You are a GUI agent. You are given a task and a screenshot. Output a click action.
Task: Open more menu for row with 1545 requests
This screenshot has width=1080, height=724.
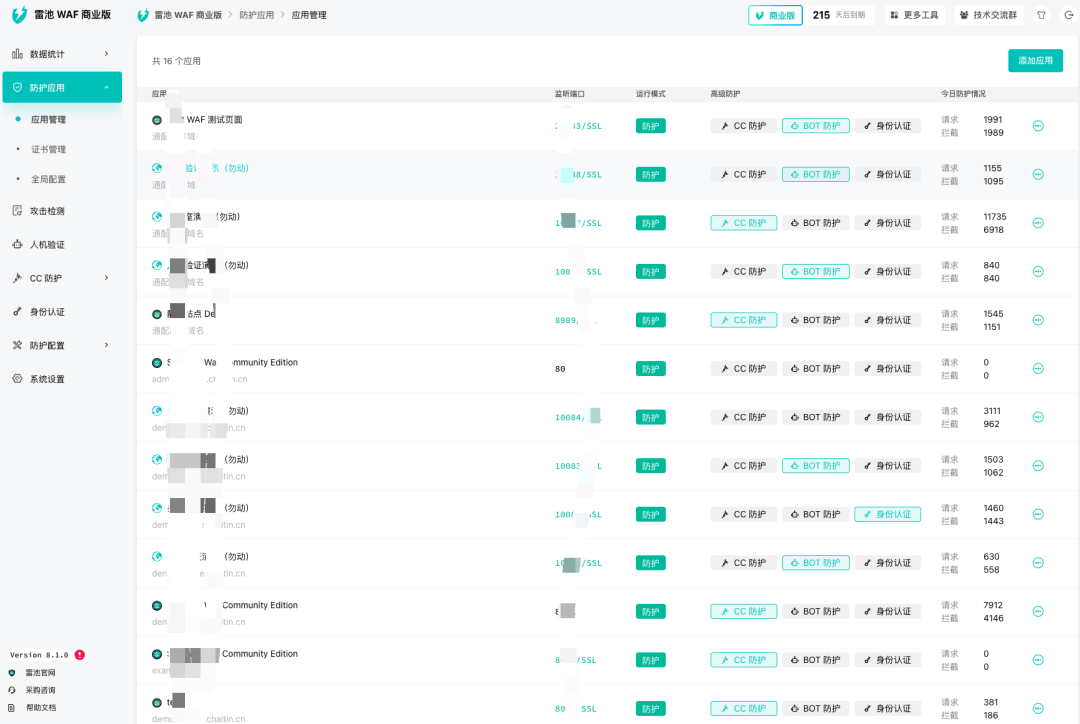(1038, 320)
